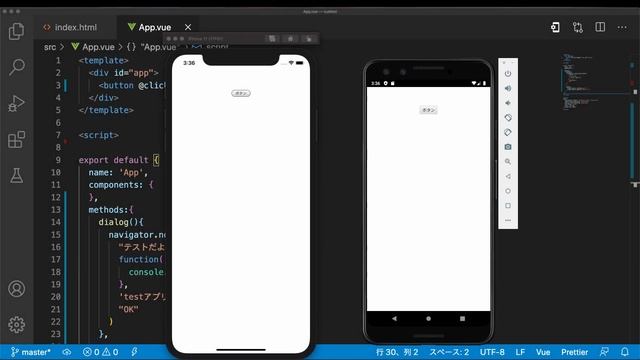This screenshot has width=640, height=360.
Task: Change indentation via スペース: 2
Action: pos(449,352)
